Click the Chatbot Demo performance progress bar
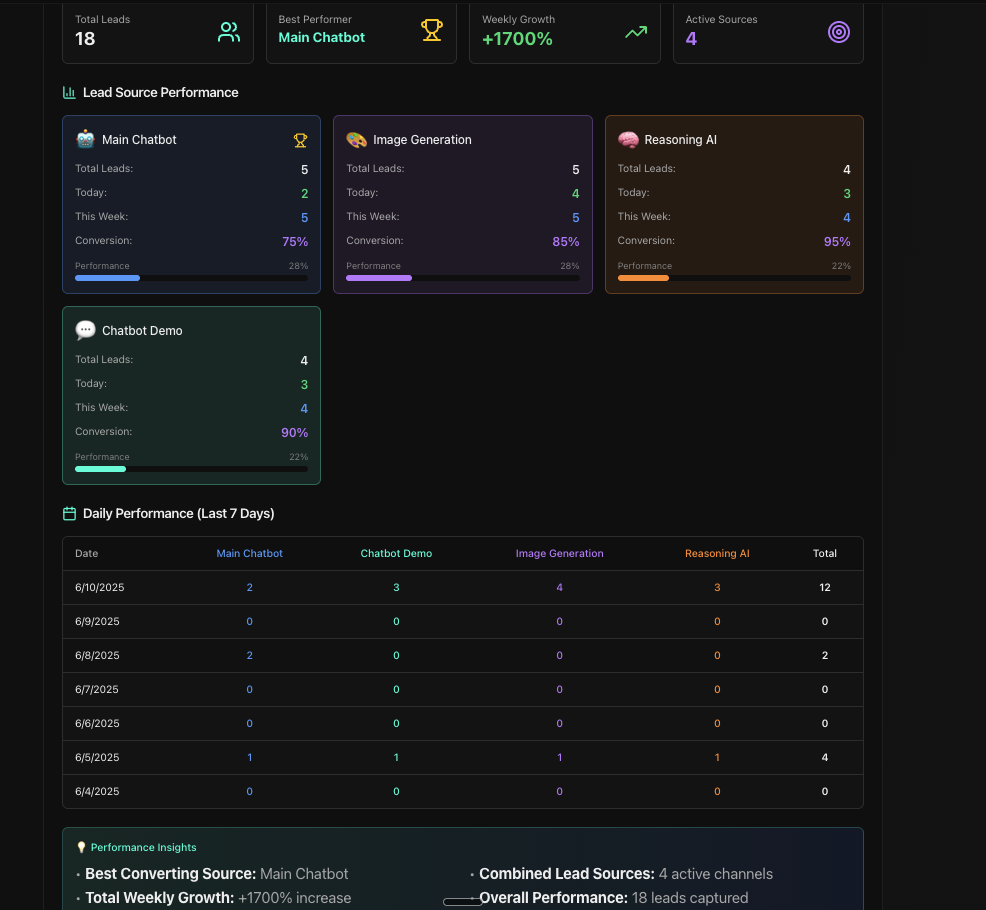Image resolution: width=986 pixels, height=910 pixels. coord(190,469)
